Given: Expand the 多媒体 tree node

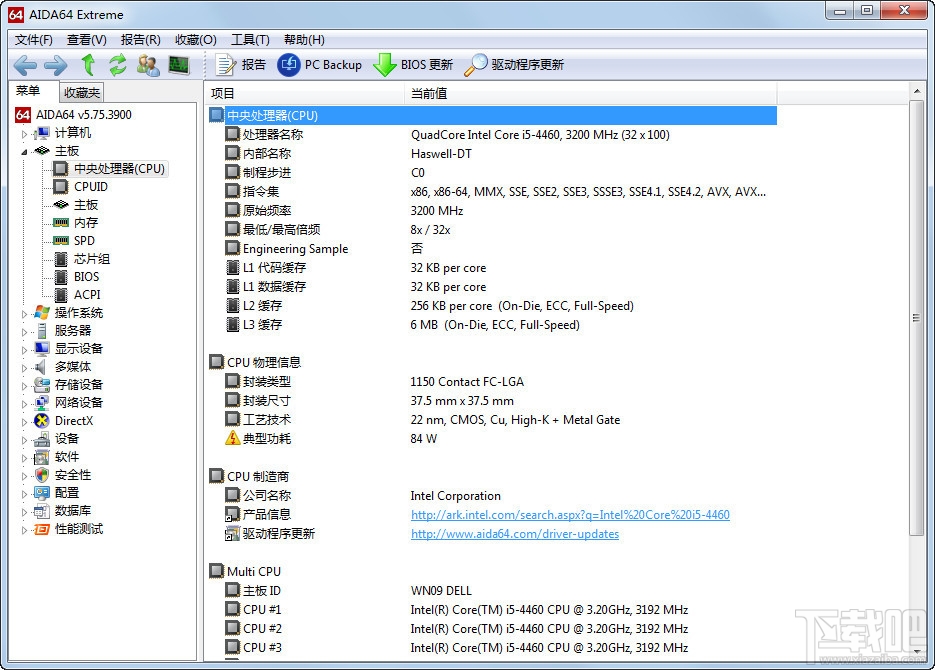Looking at the screenshot, I should 24,367.
